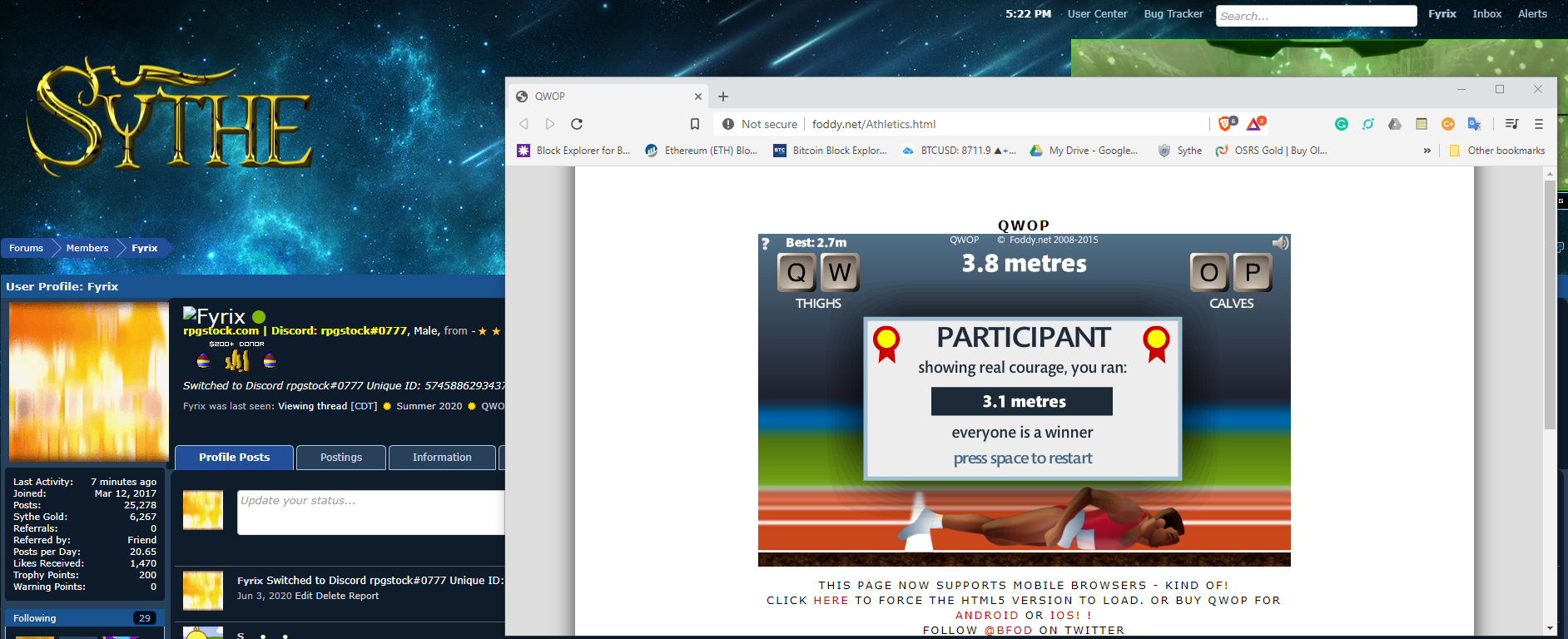Click the W thigh key in game

(840, 272)
